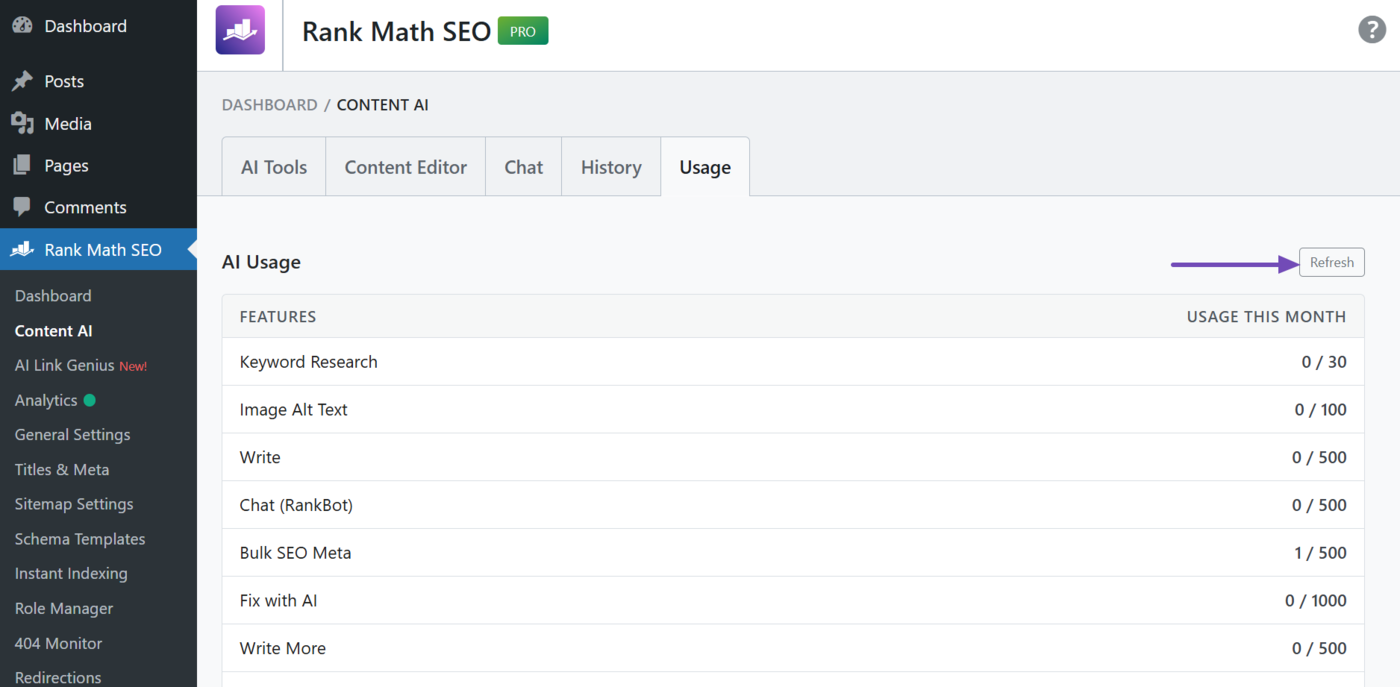
Task: Open the Rank Math Dashboard submenu
Action: [53, 296]
